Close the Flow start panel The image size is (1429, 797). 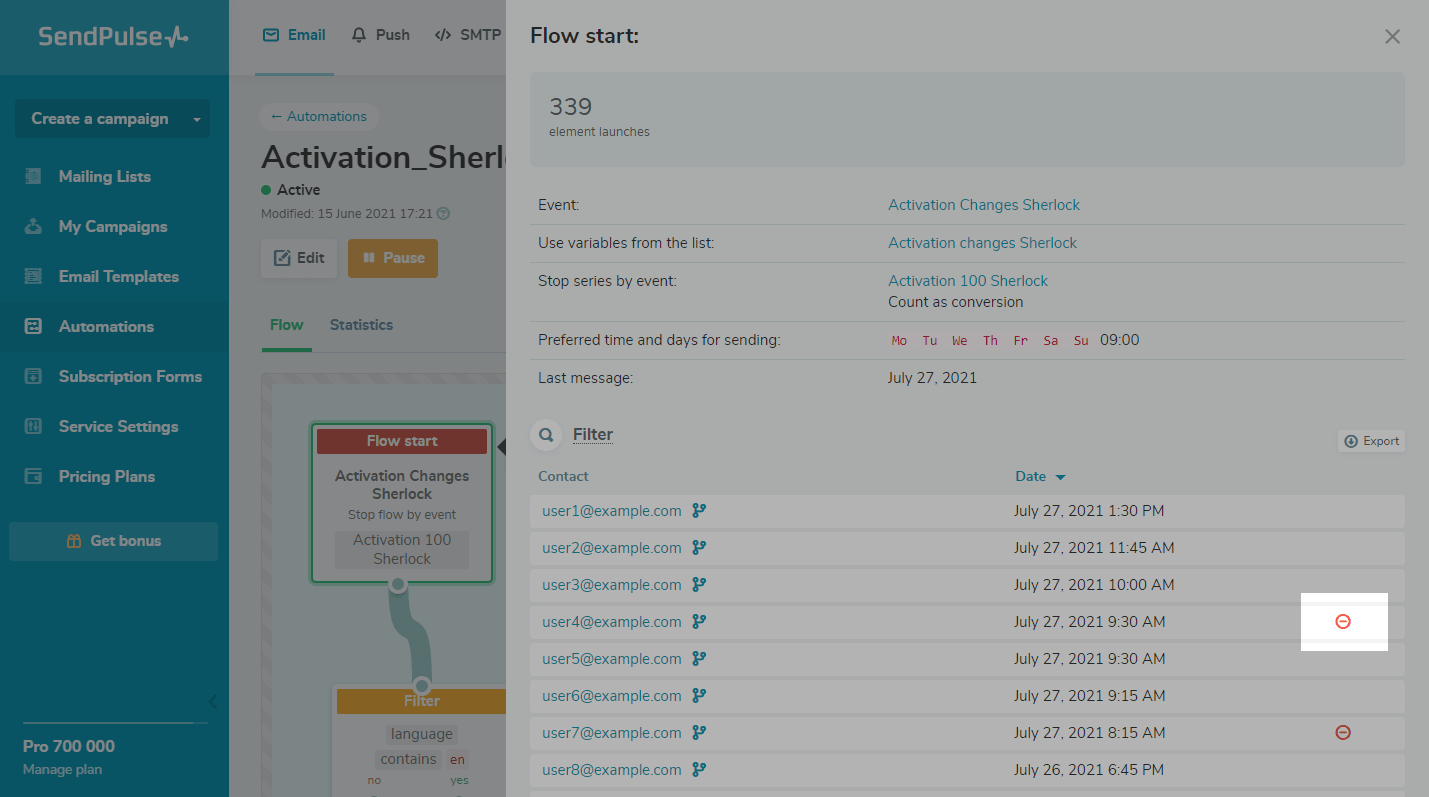1392,37
